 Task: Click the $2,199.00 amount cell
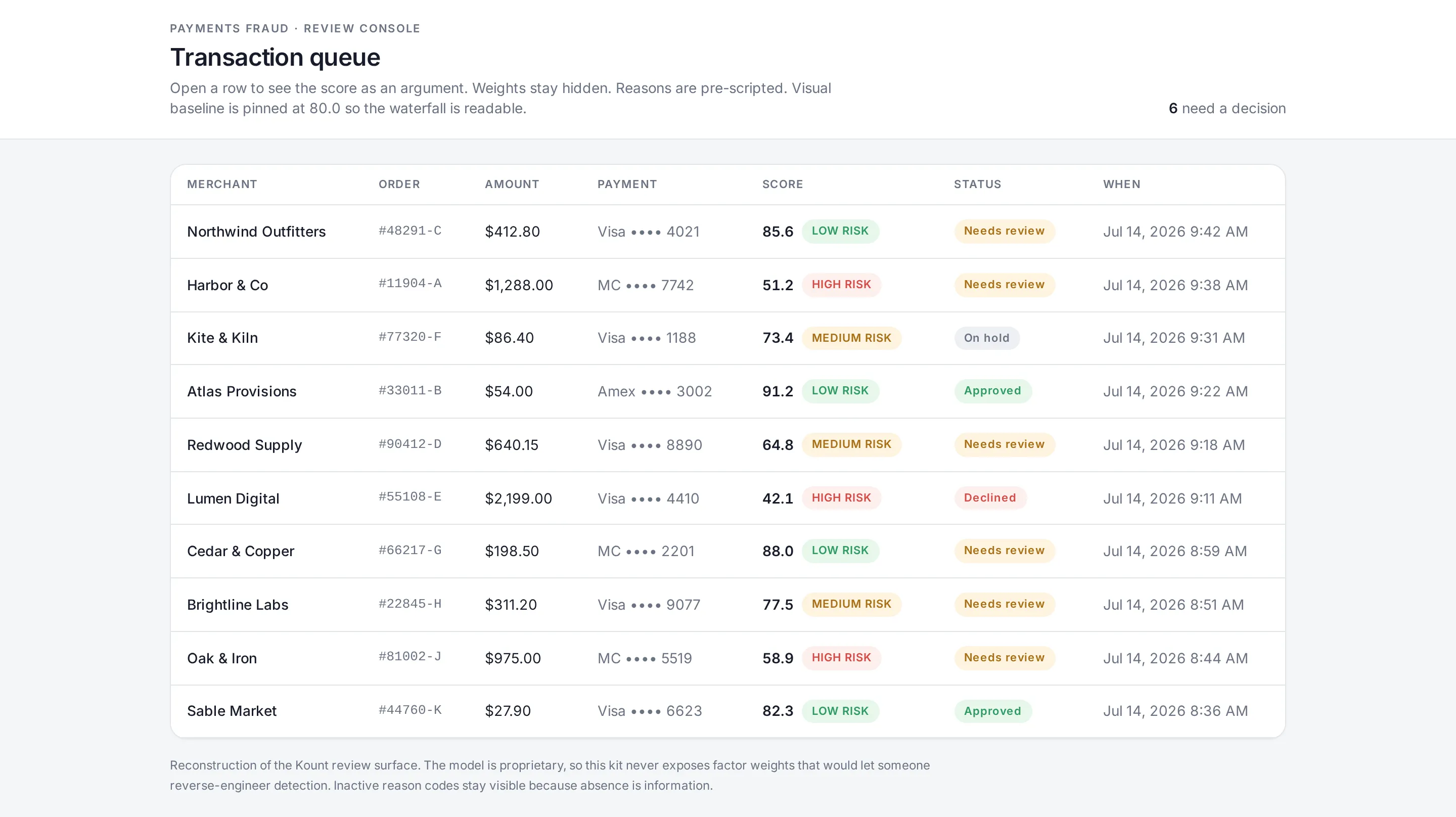(518, 498)
